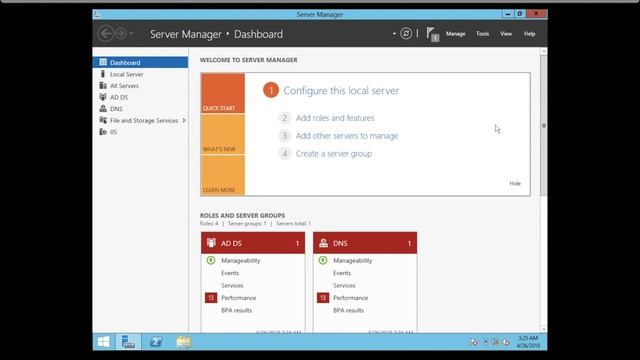Open the View menu
The image size is (640, 360).
click(x=506, y=34)
